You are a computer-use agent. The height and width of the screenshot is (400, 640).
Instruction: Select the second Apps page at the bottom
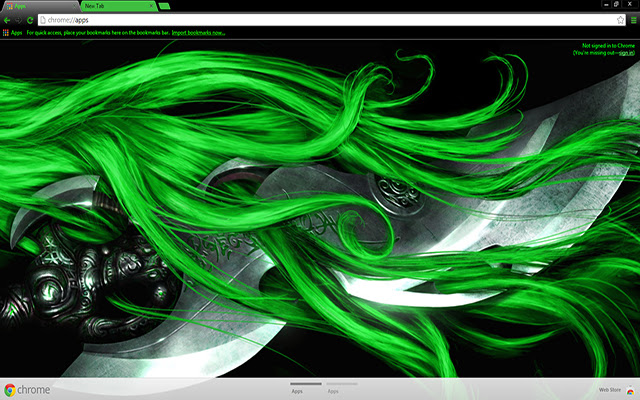pyautogui.click(x=342, y=388)
